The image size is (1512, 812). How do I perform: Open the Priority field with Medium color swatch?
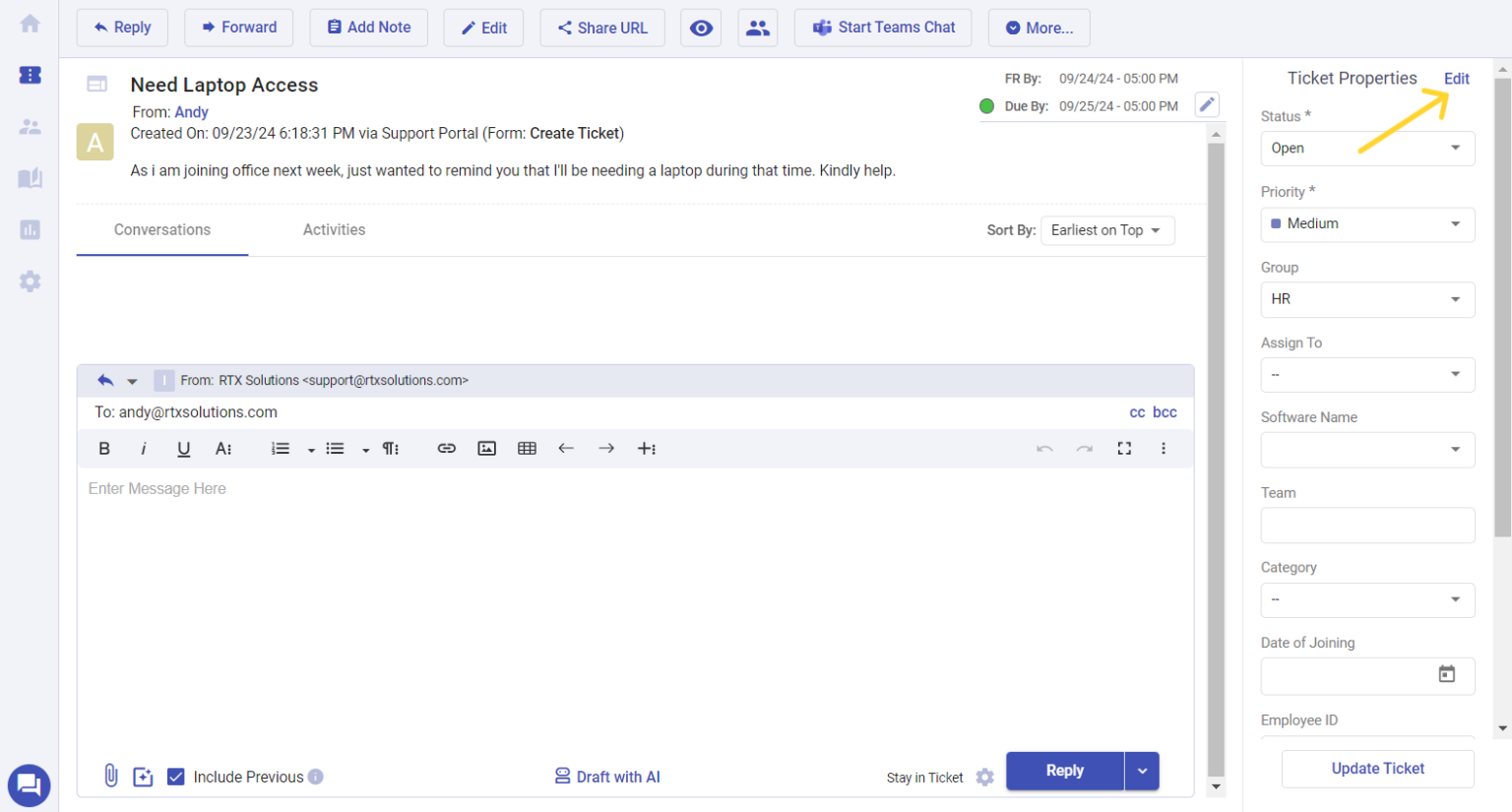[1366, 224]
